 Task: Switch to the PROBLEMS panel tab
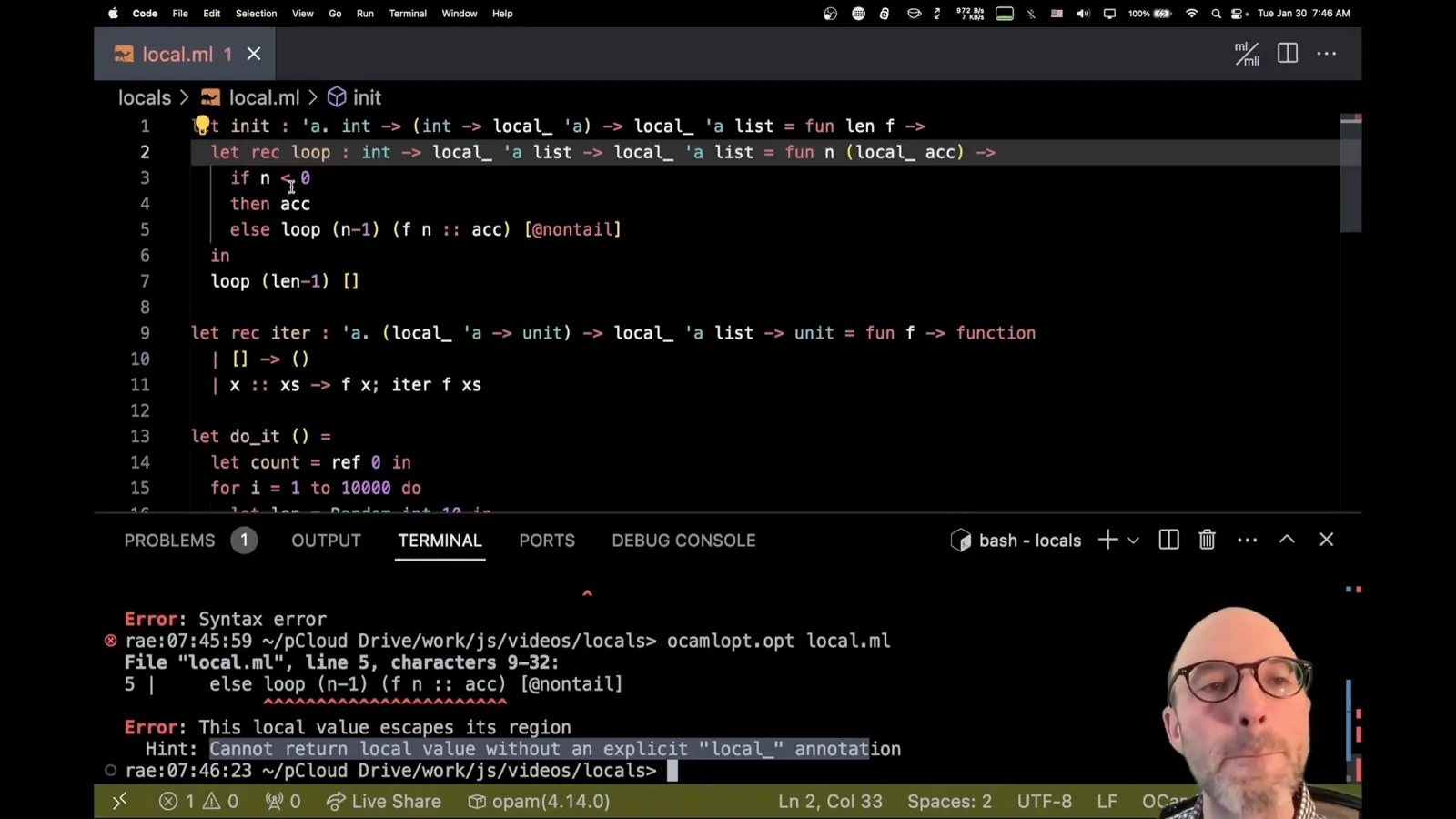point(169,541)
